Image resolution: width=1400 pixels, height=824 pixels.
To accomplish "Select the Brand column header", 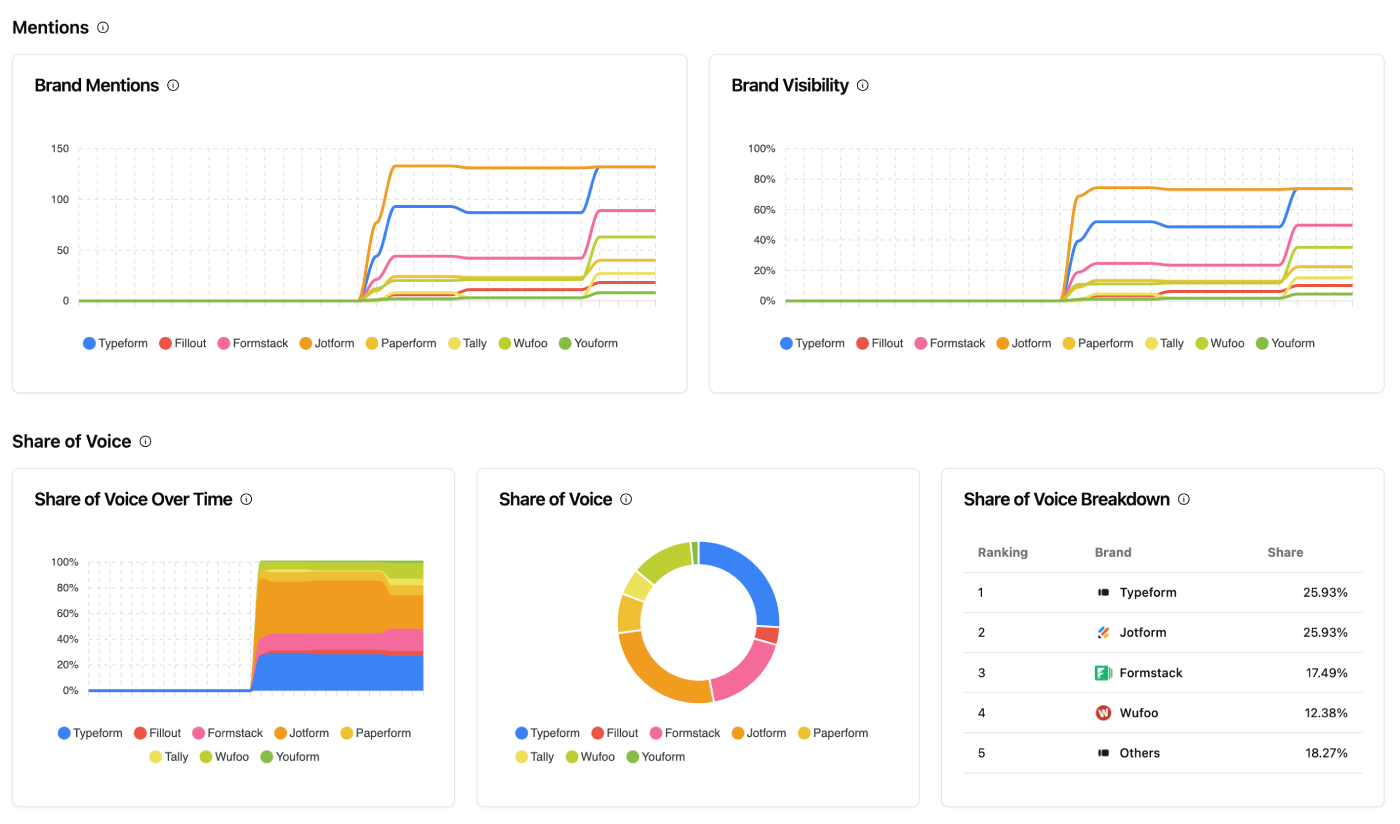I will [x=1113, y=553].
